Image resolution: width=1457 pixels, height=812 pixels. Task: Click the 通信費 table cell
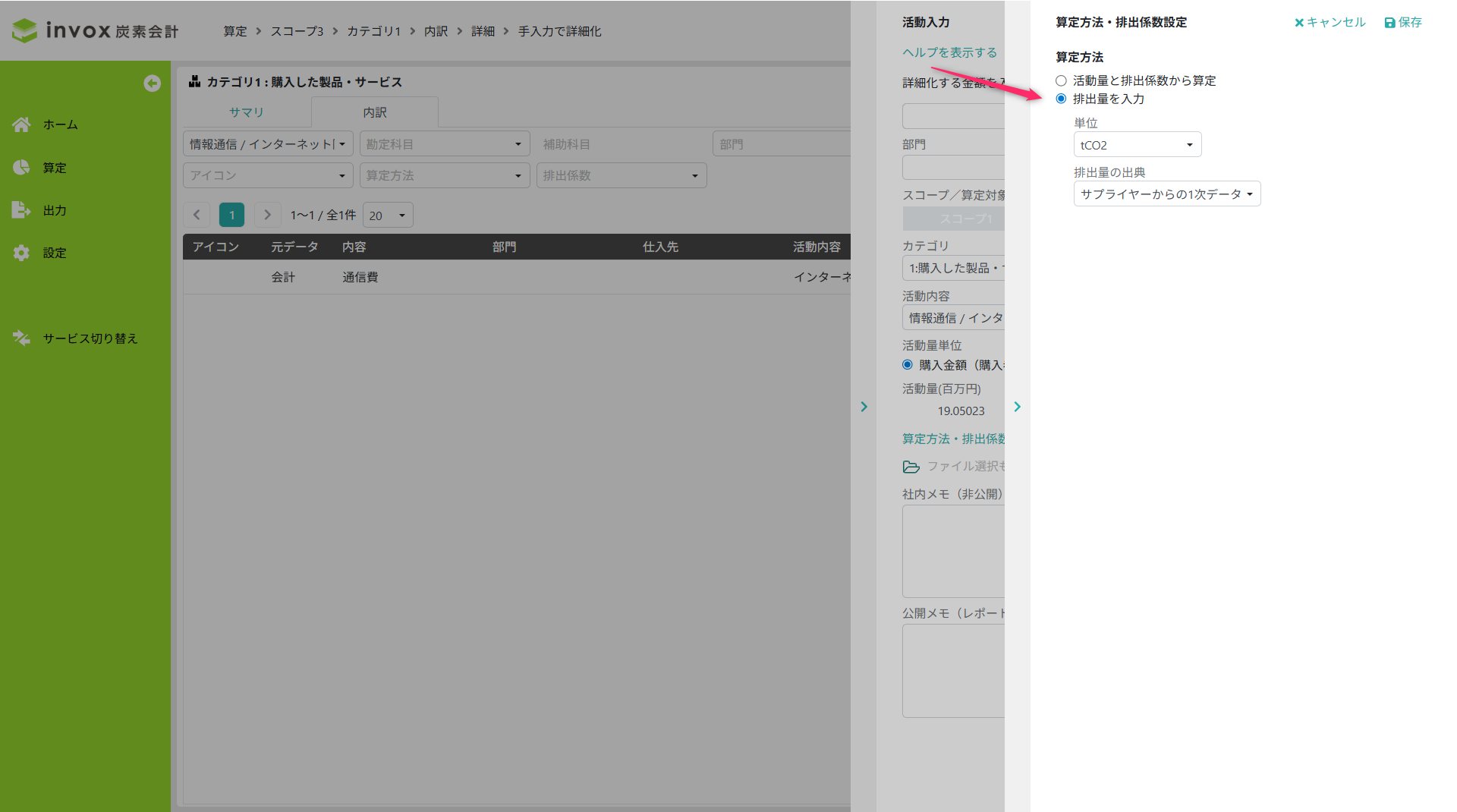point(360,277)
